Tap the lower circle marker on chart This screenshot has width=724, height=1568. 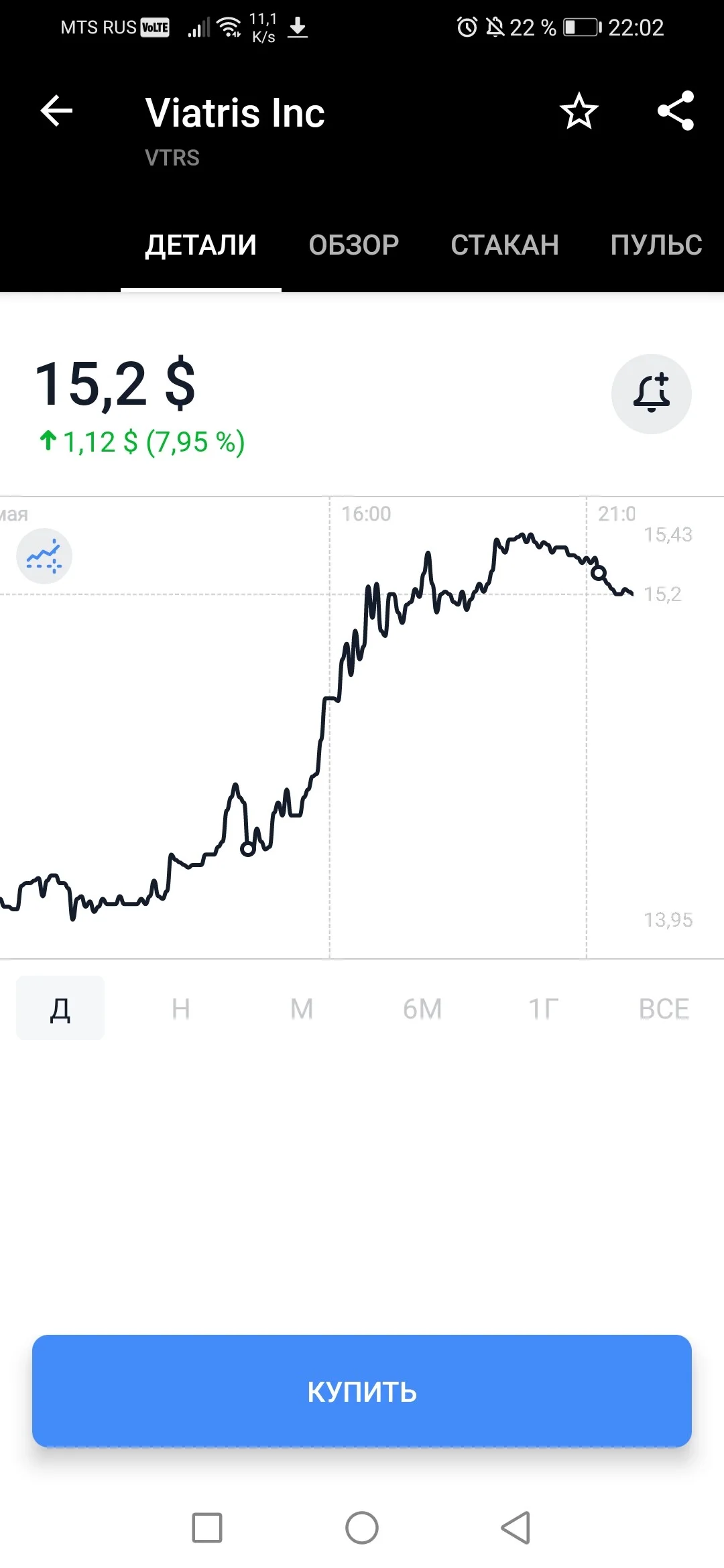point(248,849)
